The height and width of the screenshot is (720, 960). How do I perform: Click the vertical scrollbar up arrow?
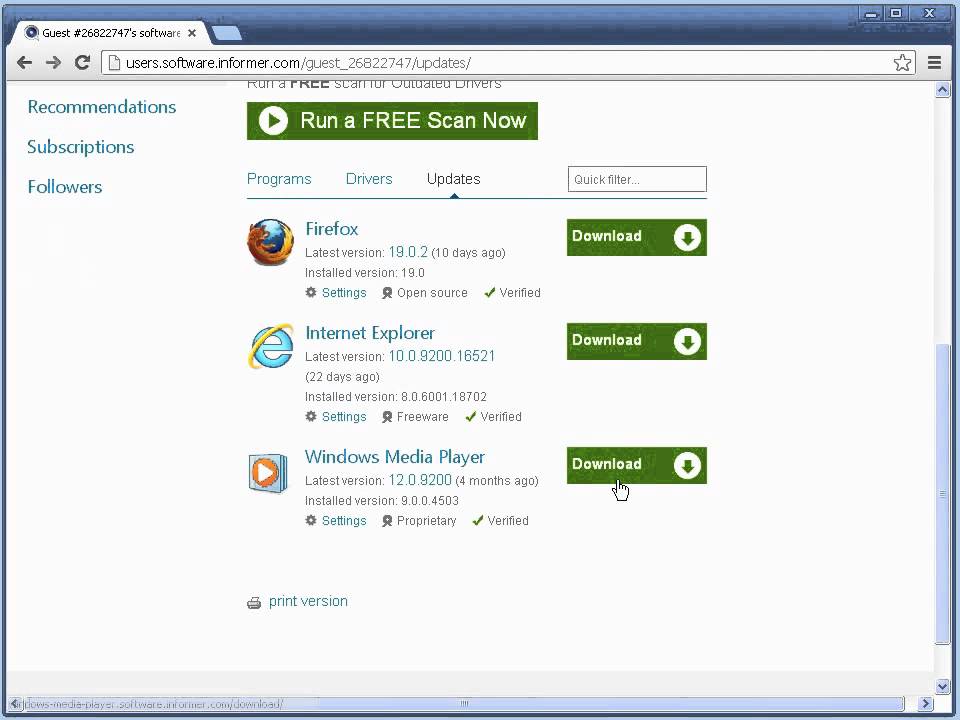click(942, 90)
